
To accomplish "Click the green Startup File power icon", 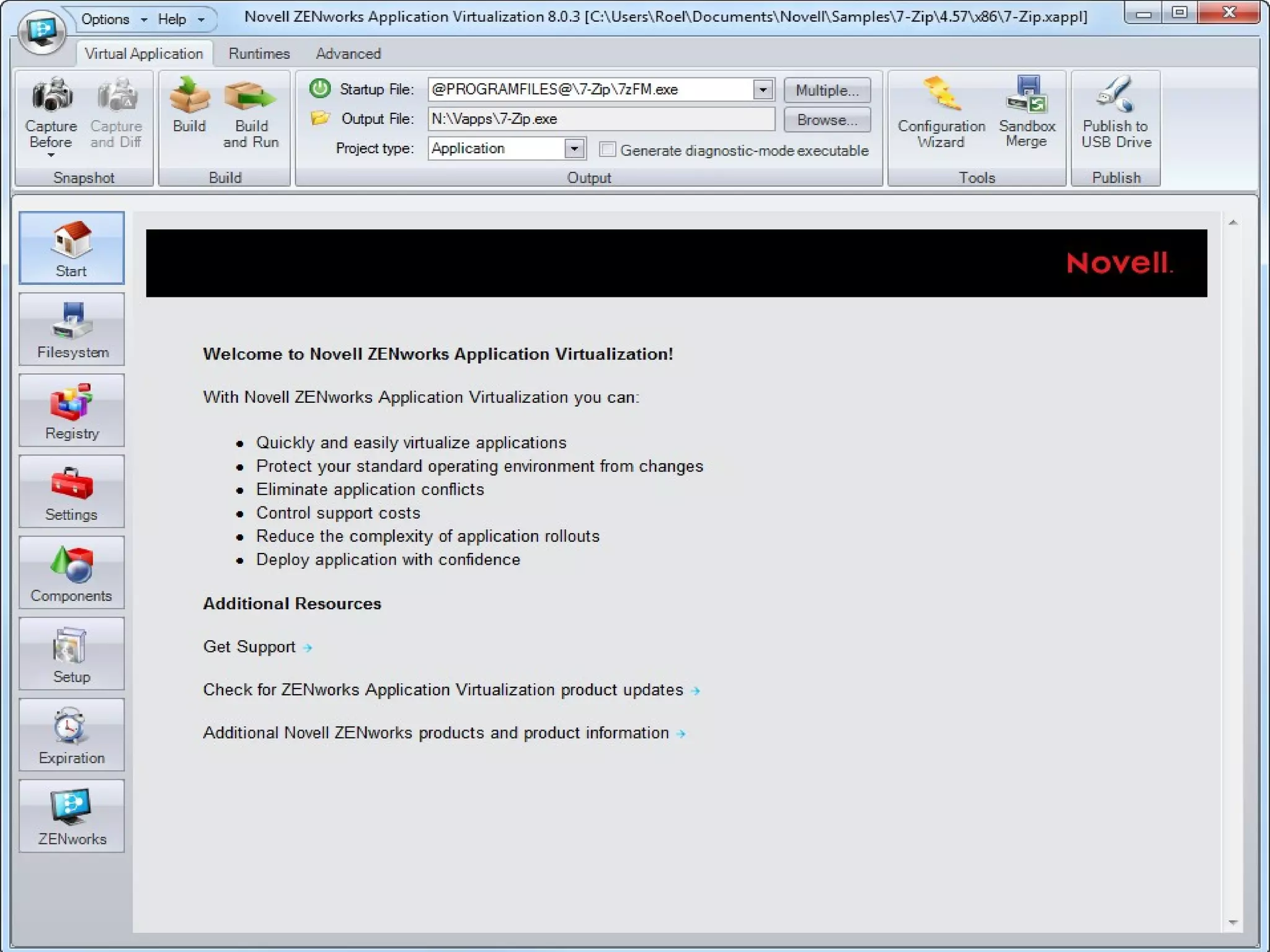I will click(x=320, y=89).
